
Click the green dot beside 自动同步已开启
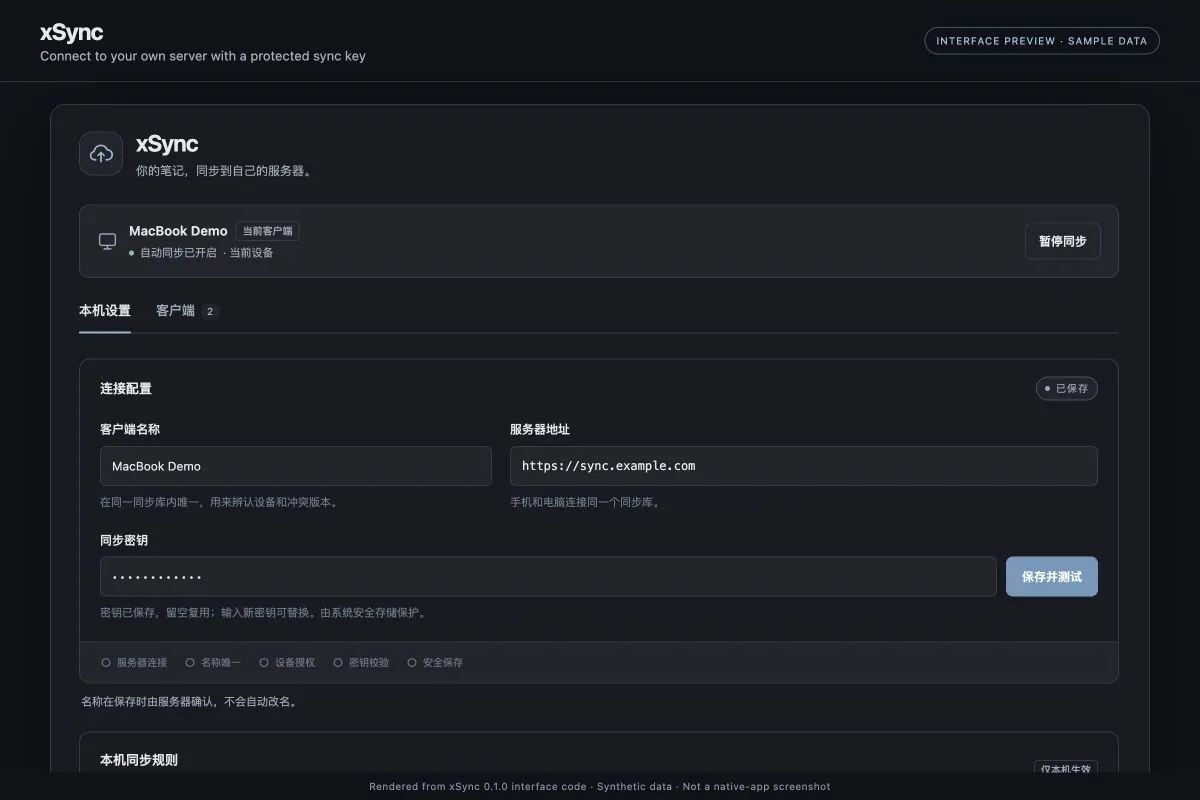coord(132,253)
